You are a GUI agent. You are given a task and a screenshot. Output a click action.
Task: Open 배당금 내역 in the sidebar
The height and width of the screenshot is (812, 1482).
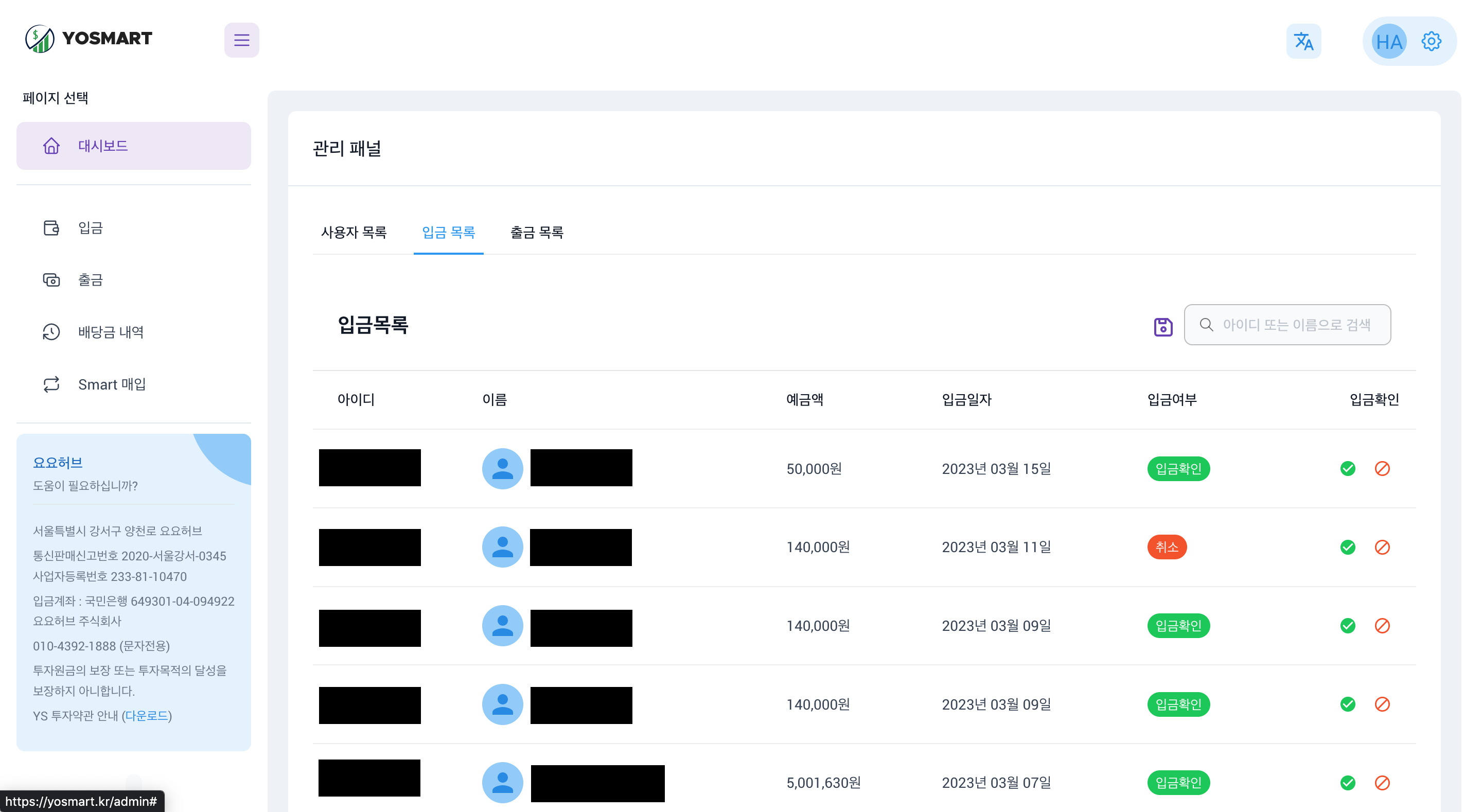[111, 332]
